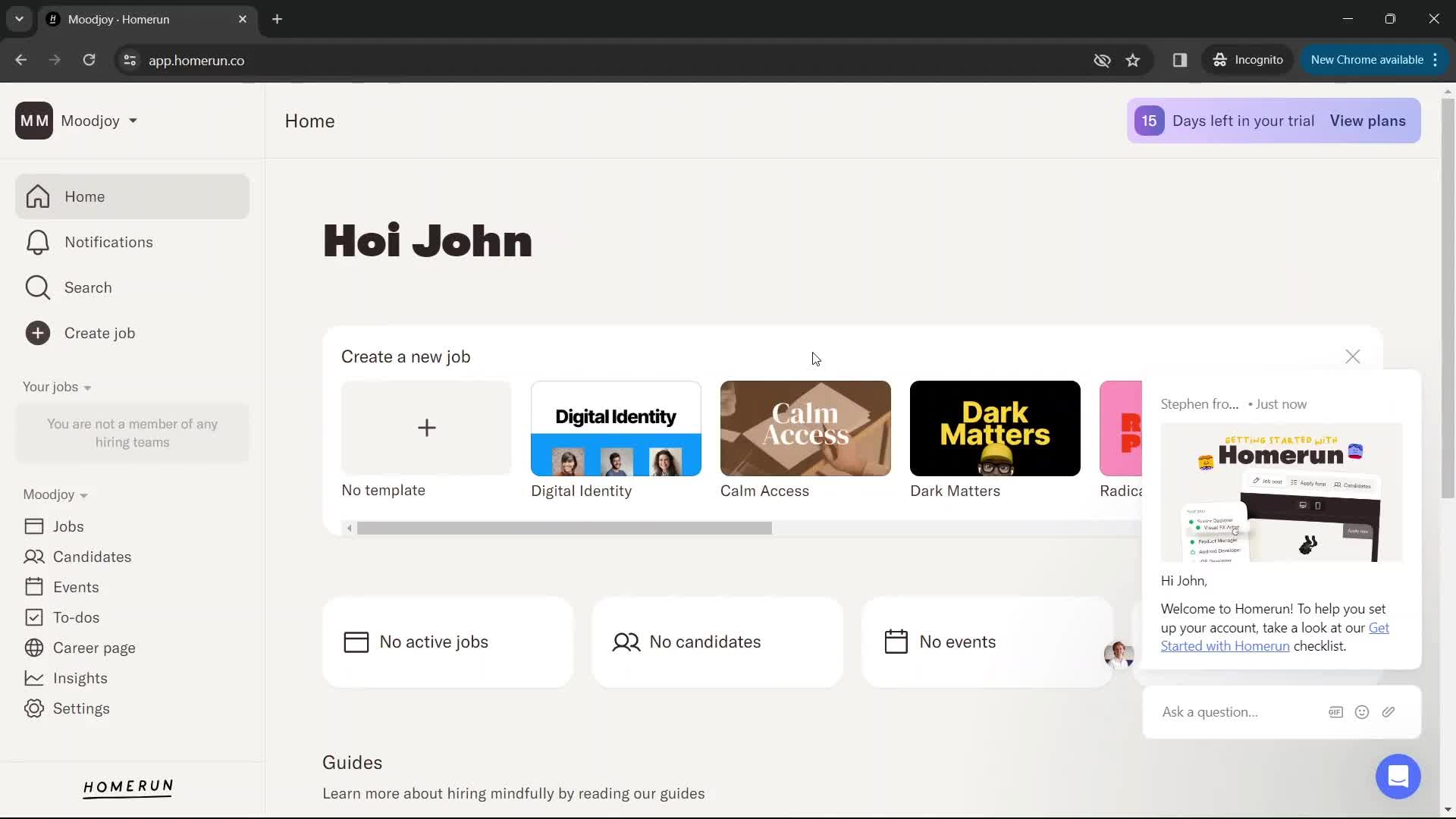Click New Chrome available button
This screenshot has height=819, width=1456.
click(1367, 60)
